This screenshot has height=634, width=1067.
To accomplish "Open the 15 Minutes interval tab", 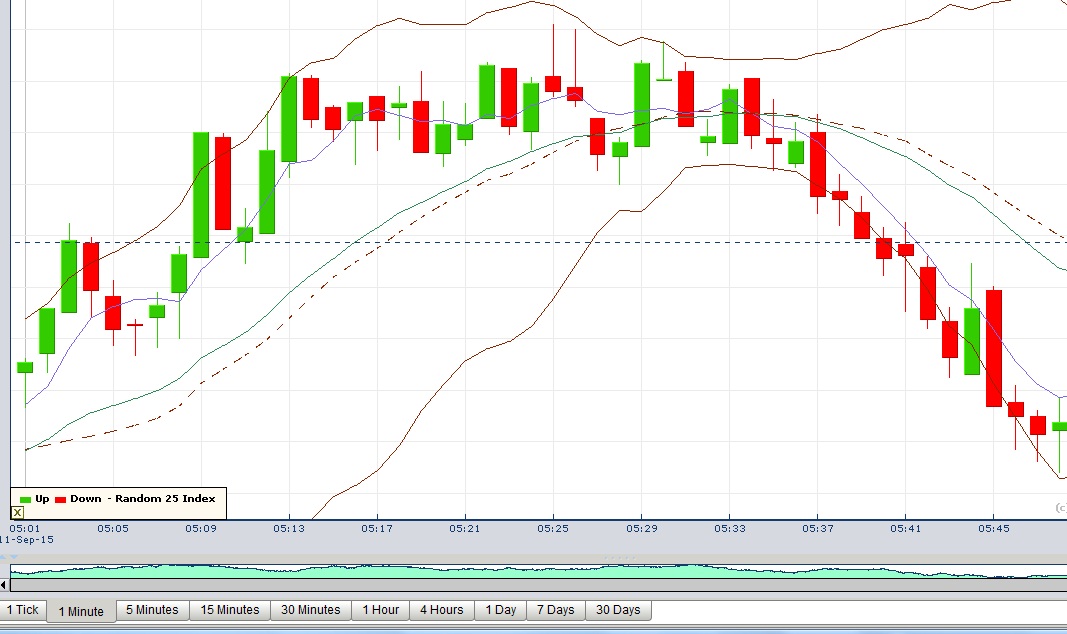I will coord(230,610).
